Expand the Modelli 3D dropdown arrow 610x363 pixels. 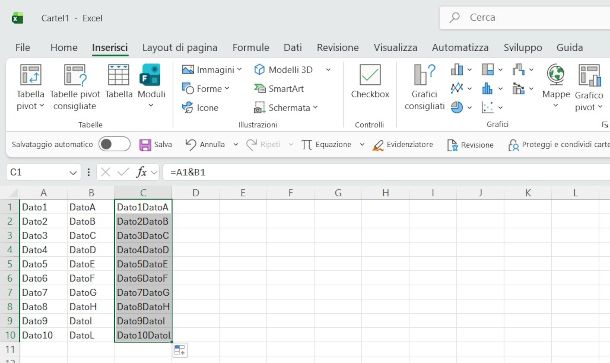click(x=328, y=70)
